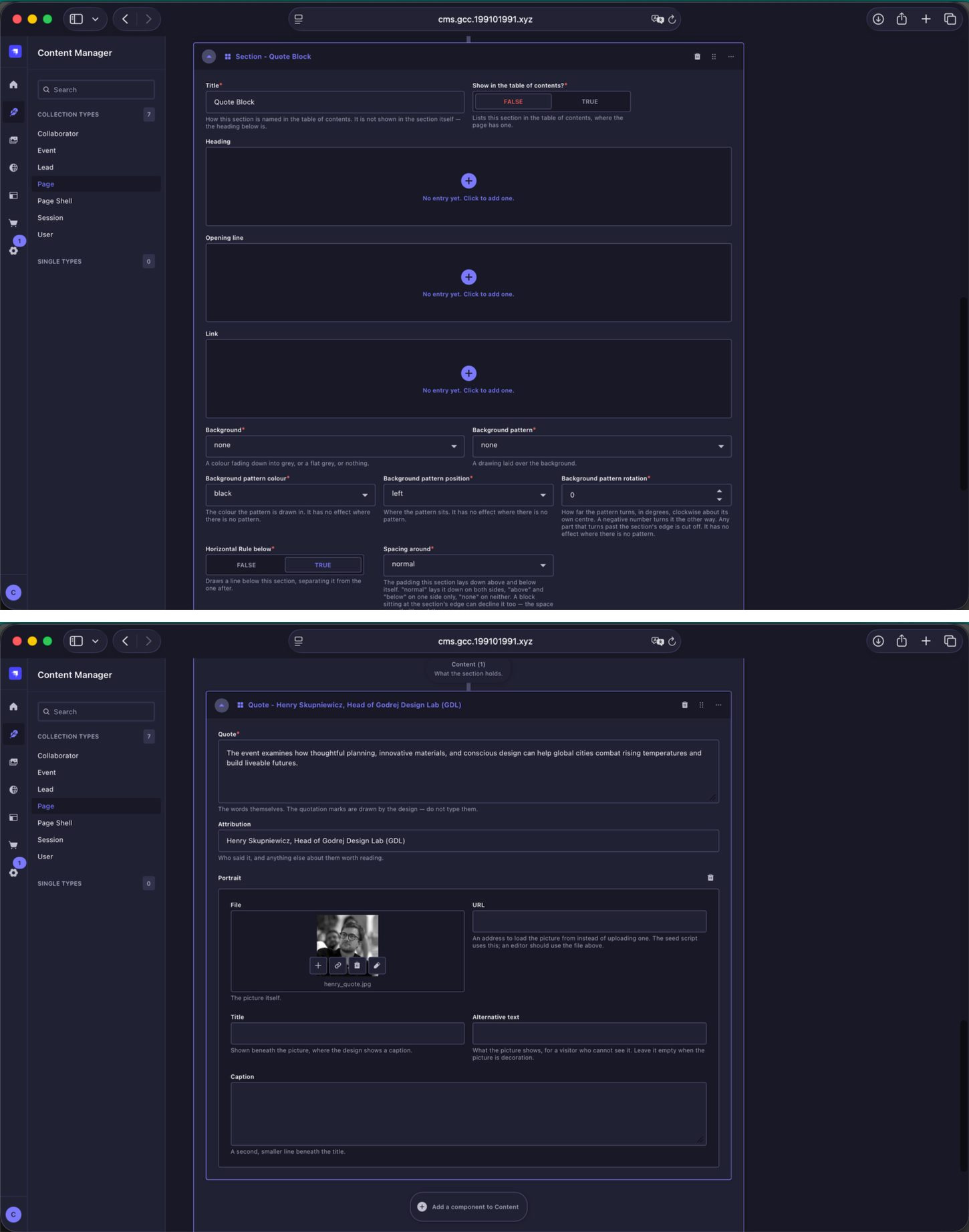This screenshot has width=969, height=1232.
Task: Open the Background pattern dropdown
Action: click(x=601, y=446)
